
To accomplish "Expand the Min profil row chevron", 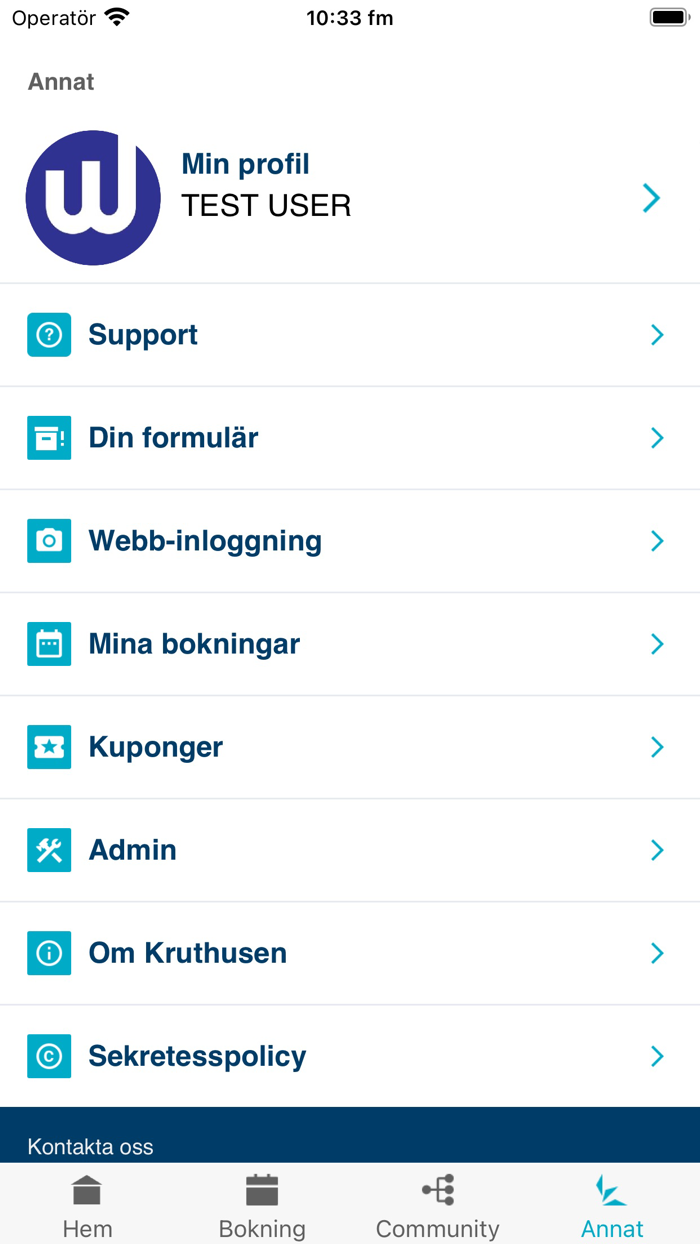I will (651, 198).
